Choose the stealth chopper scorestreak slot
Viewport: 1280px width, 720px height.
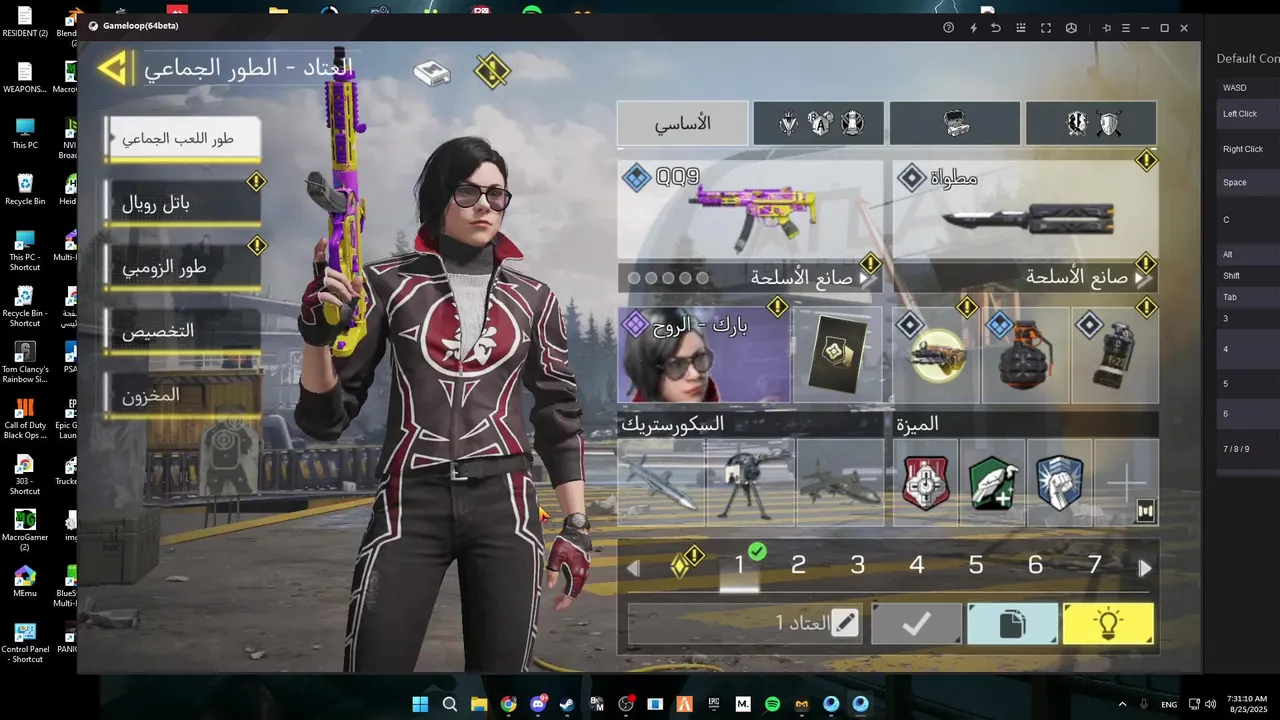840,482
